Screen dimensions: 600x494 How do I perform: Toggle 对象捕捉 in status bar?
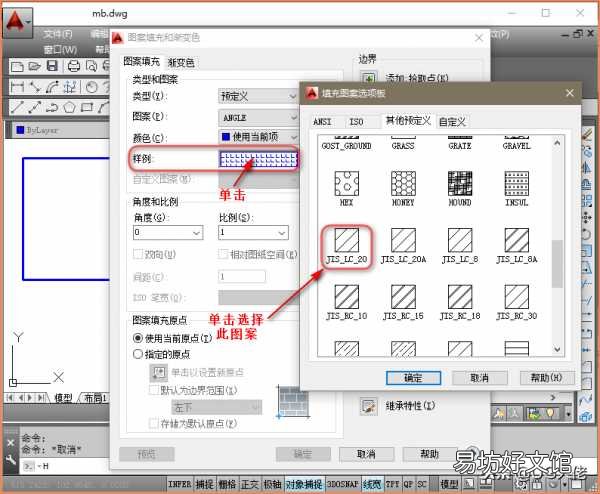click(304, 484)
